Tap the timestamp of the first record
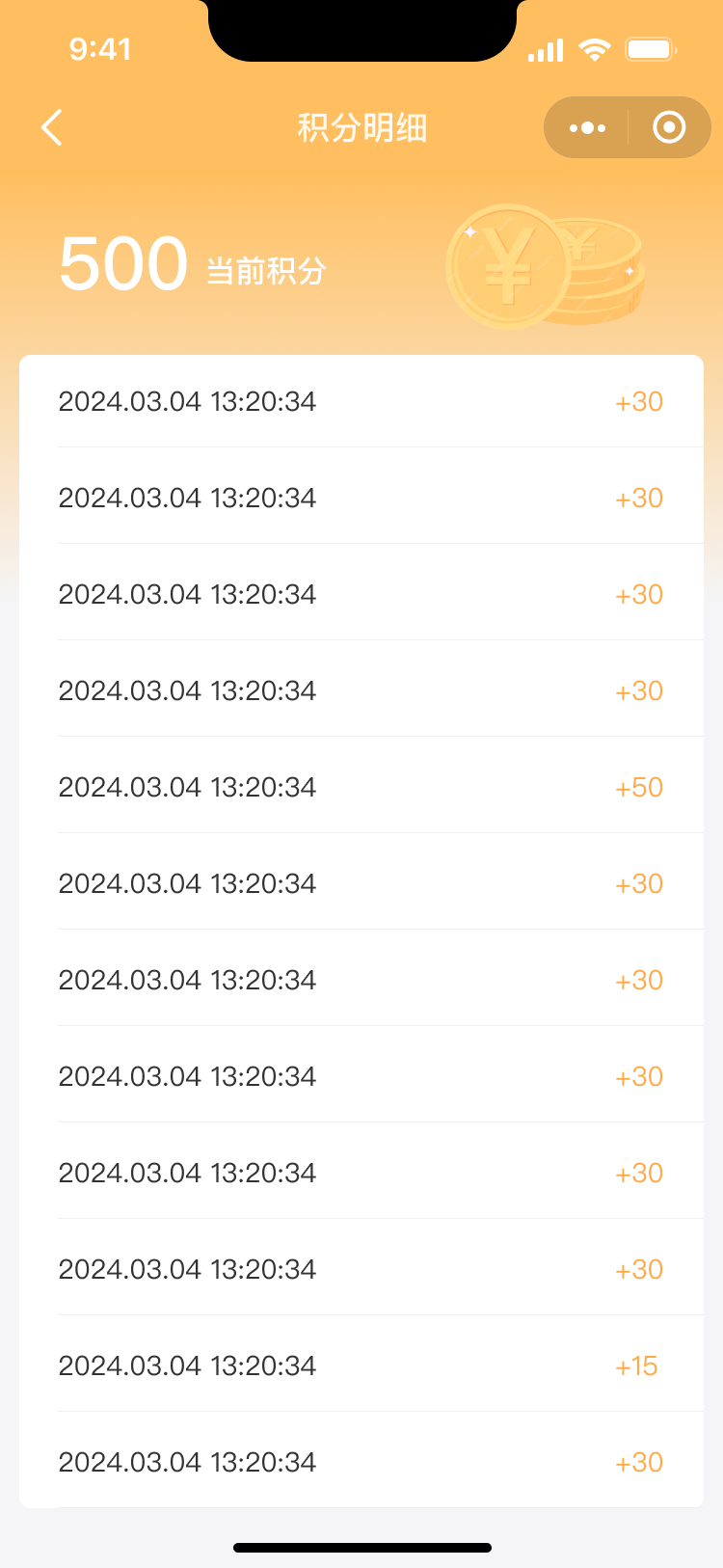The height and width of the screenshot is (1568, 723). coord(187,401)
